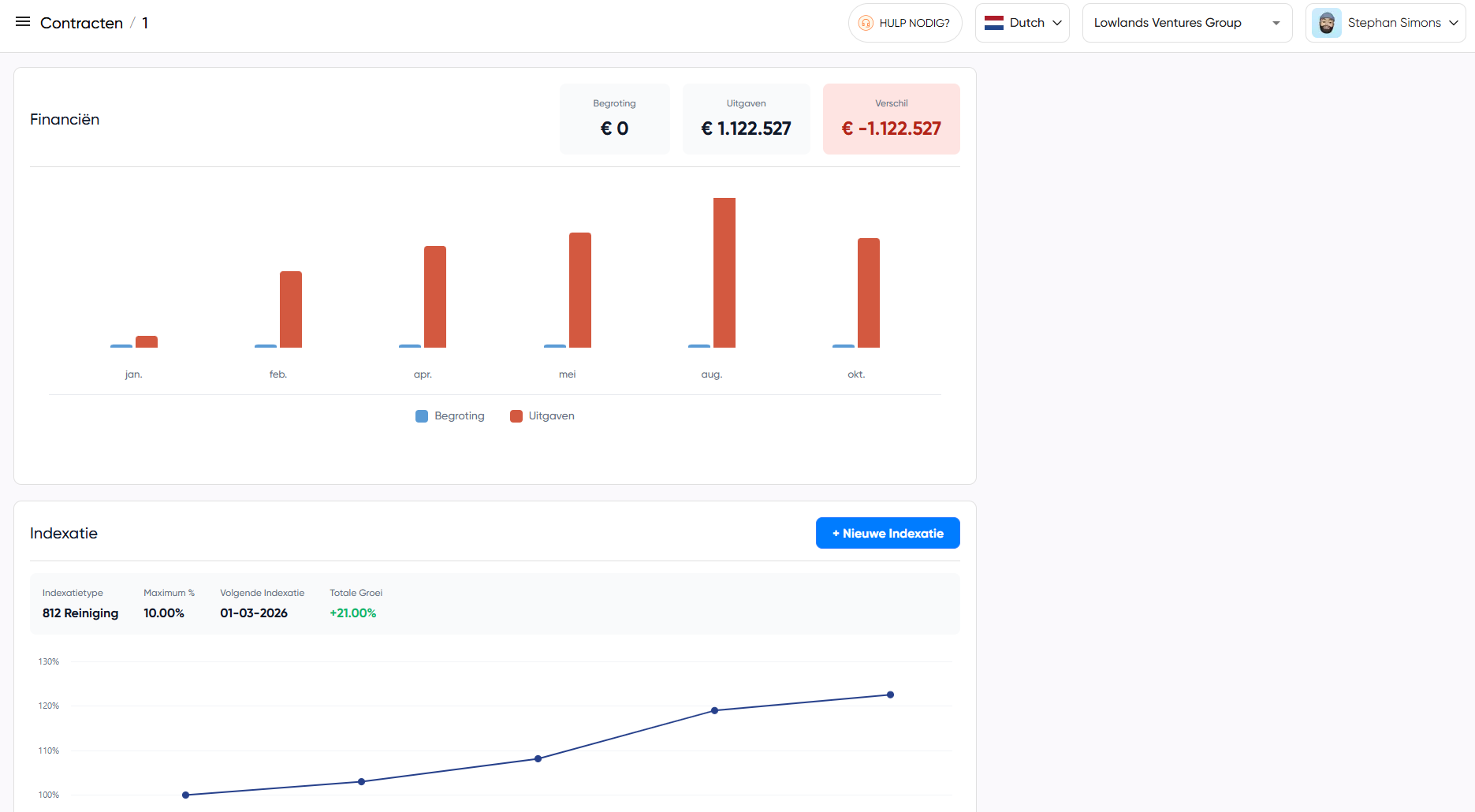Click the Dutch flag icon
This screenshot has width=1475, height=812.
994,22
